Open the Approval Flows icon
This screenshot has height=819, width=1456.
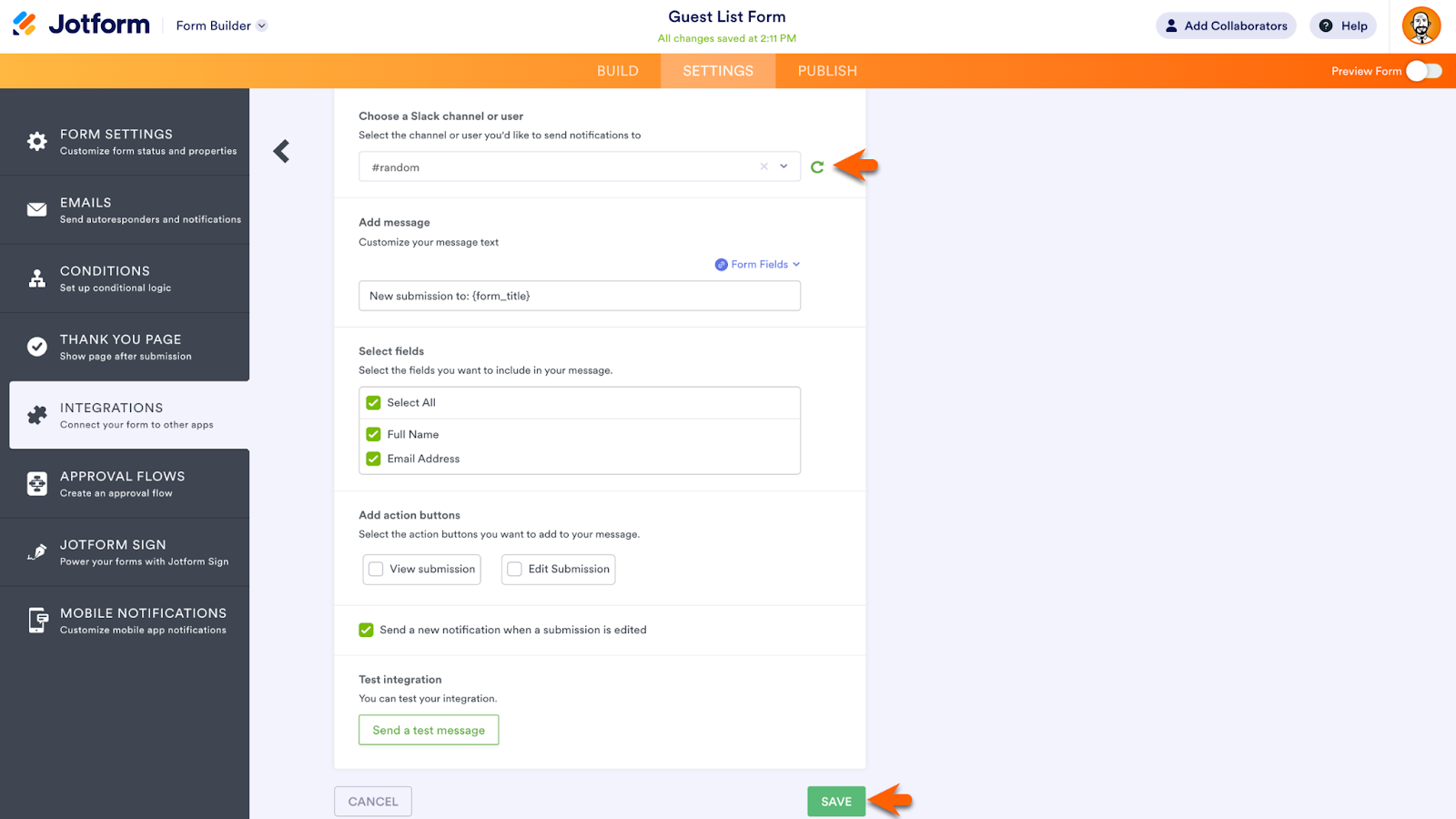[x=37, y=483]
